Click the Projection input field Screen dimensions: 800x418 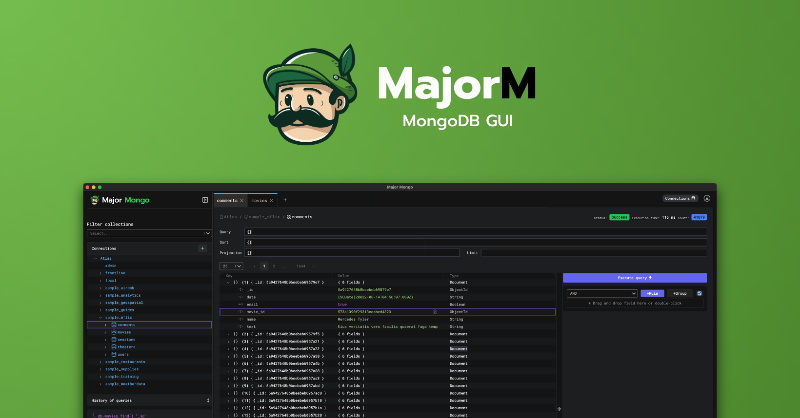click(352, 253)
